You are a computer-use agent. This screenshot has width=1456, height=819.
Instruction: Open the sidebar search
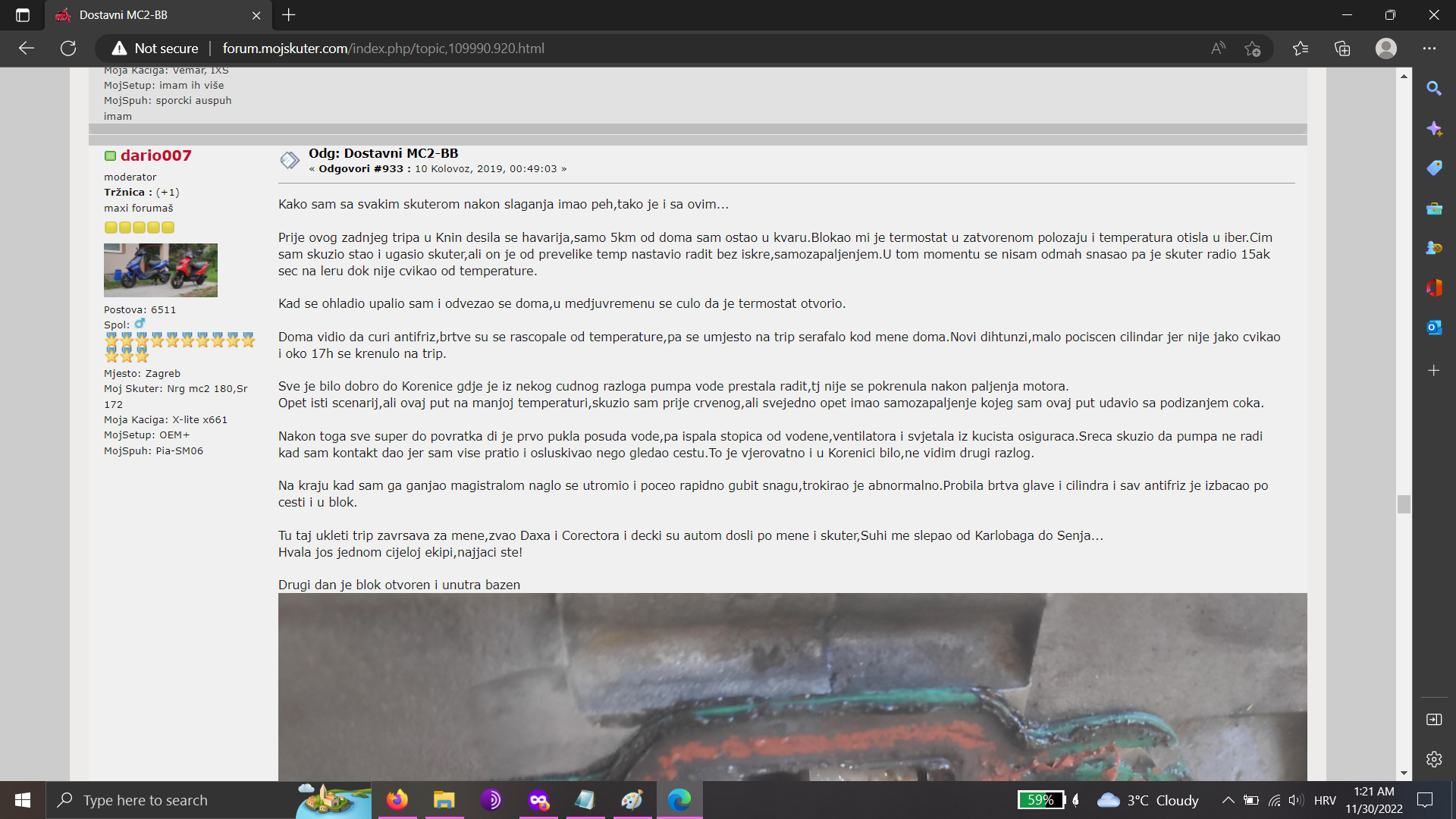(x=1434, y=89)
